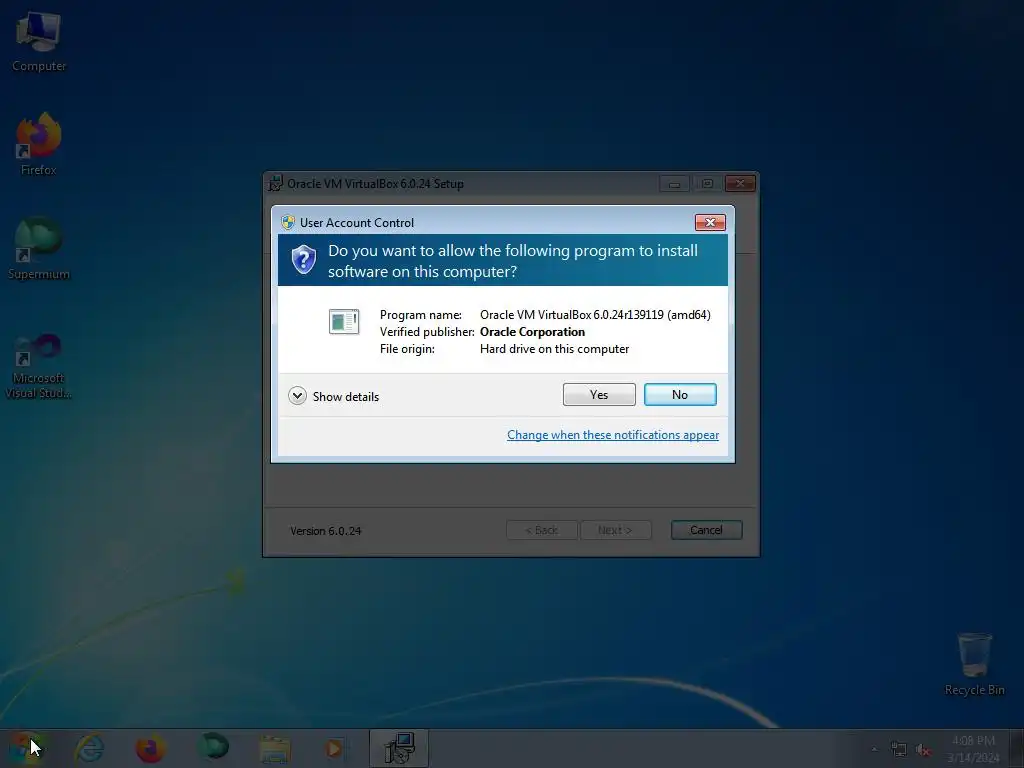The width and height of the screenshot is (1024, 768).
Task: Select the Recycle Bin desktop icon
Action: click(974, 664)
